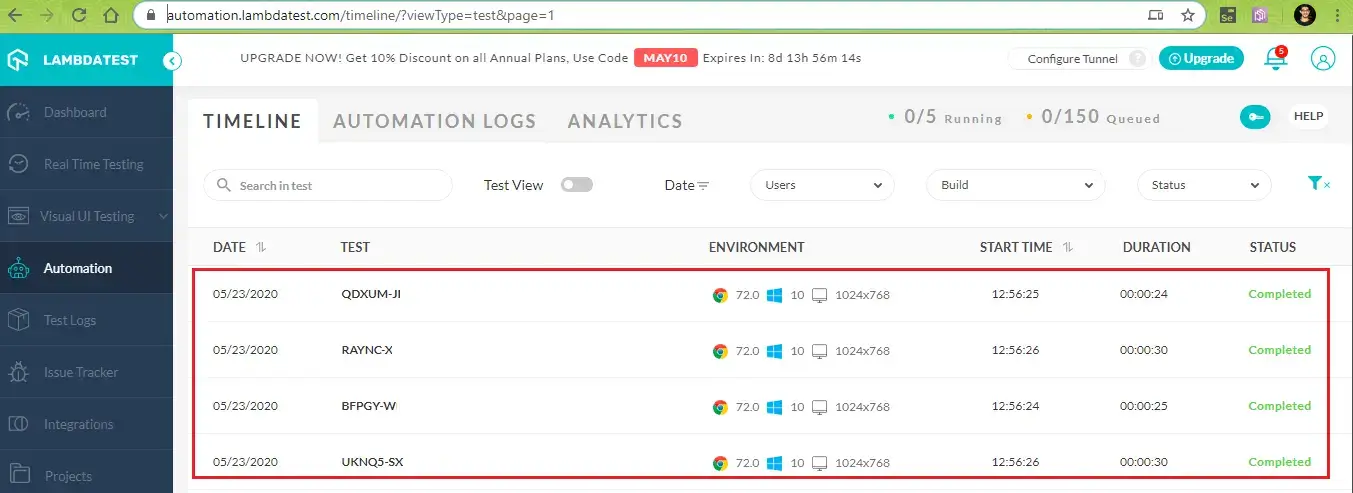Expand the Status dropdown
This screenshot has height=493, width=1353.
point(1204,185)
